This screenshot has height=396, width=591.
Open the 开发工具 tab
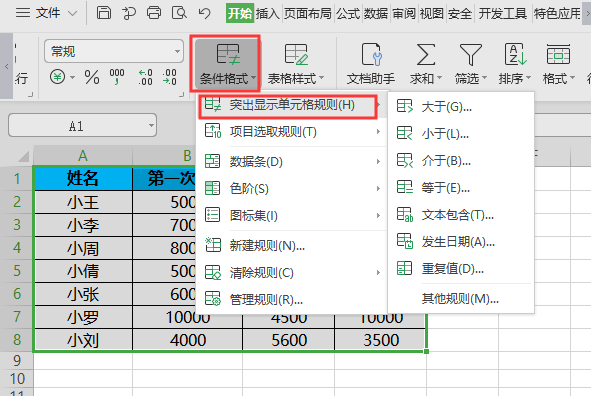(x=502, y=14)
